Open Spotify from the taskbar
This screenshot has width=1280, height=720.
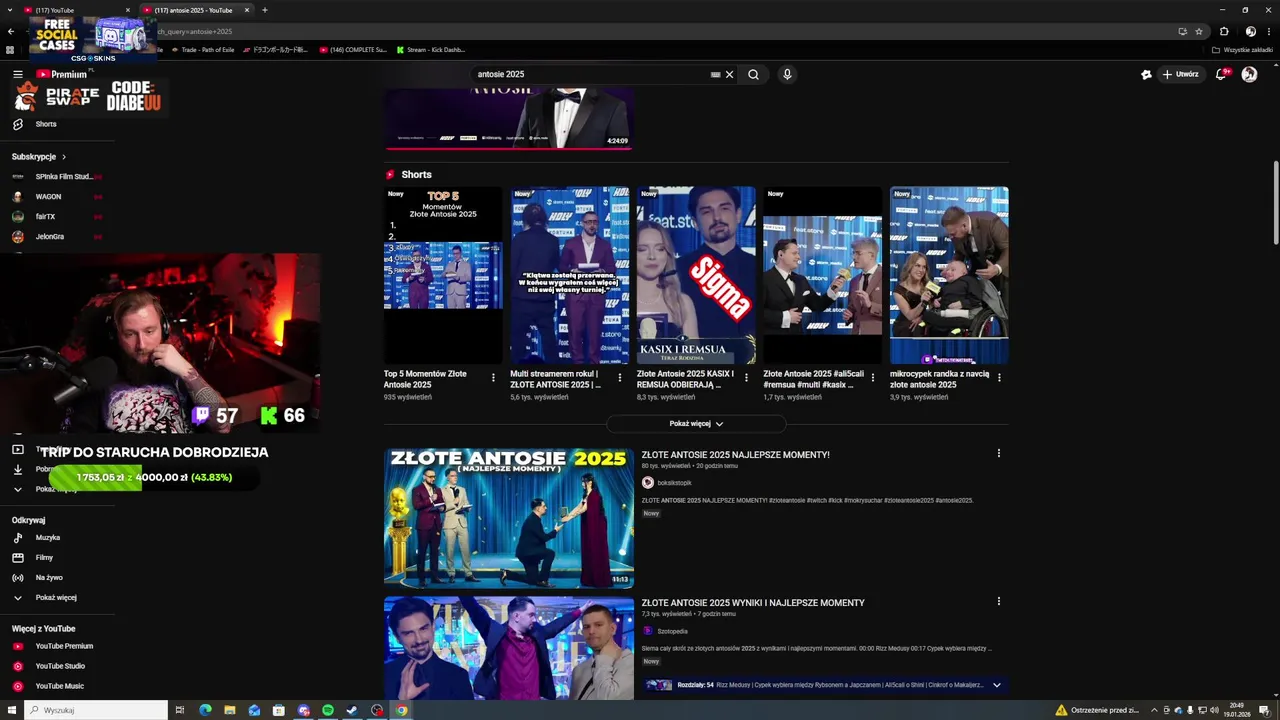(328, 710)
